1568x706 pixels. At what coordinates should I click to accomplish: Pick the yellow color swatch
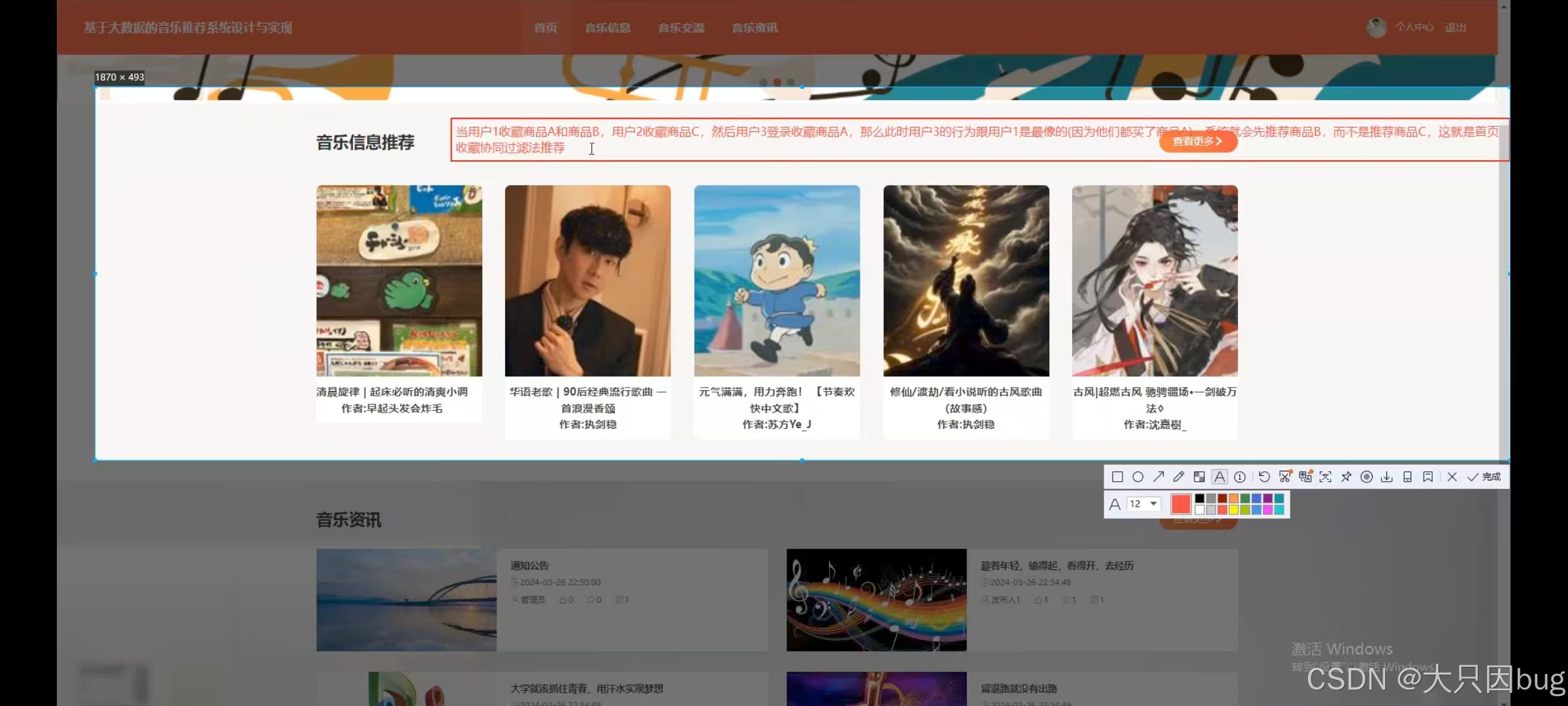click(1233, 509)
